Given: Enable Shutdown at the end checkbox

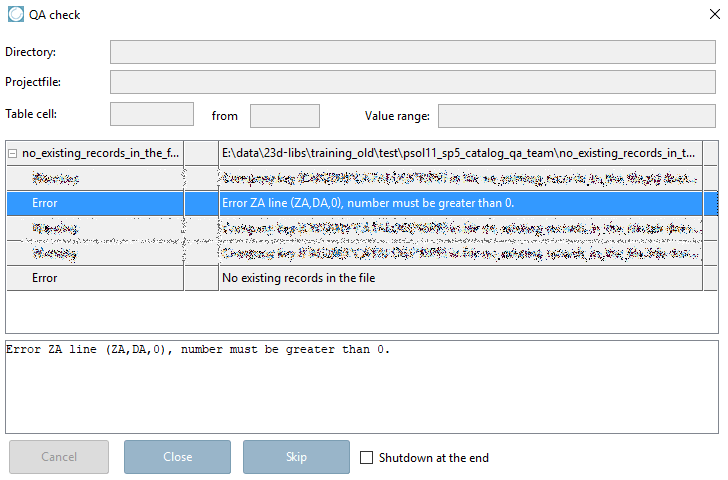Looking at the screenshot, I should click(x=366, y=458).
